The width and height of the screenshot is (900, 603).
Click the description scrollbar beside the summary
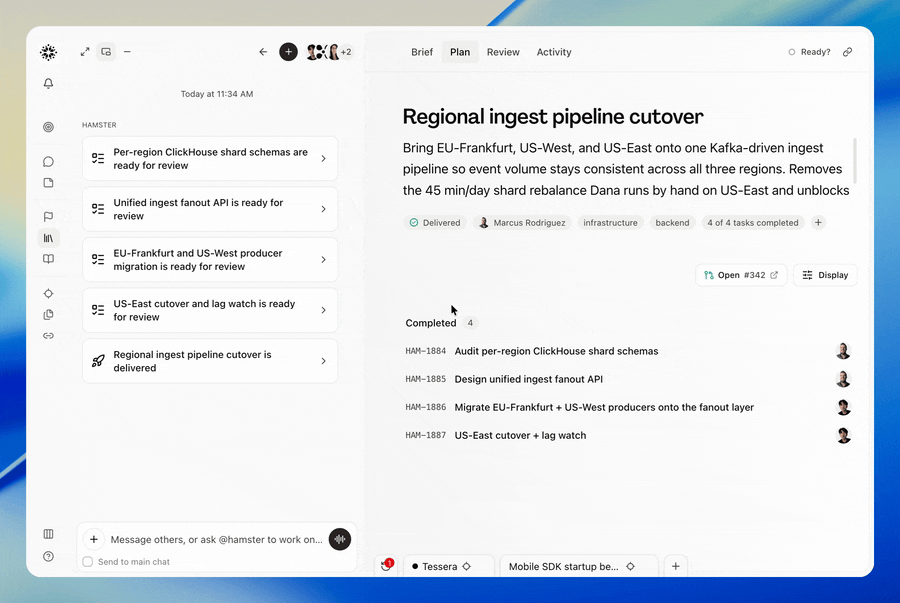tap(855, 161)
